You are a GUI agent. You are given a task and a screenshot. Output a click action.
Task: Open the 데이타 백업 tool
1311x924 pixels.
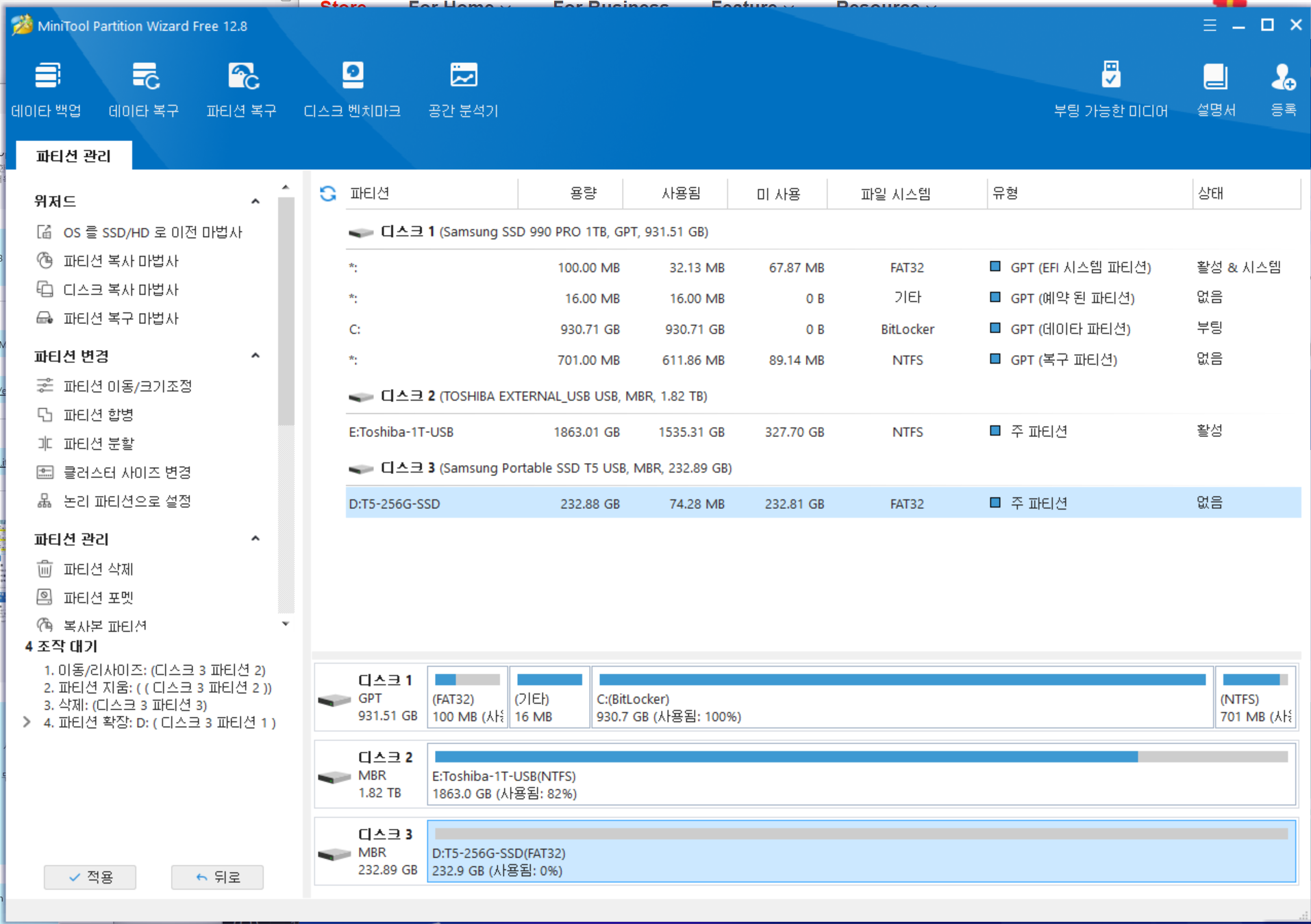(47, 89)
